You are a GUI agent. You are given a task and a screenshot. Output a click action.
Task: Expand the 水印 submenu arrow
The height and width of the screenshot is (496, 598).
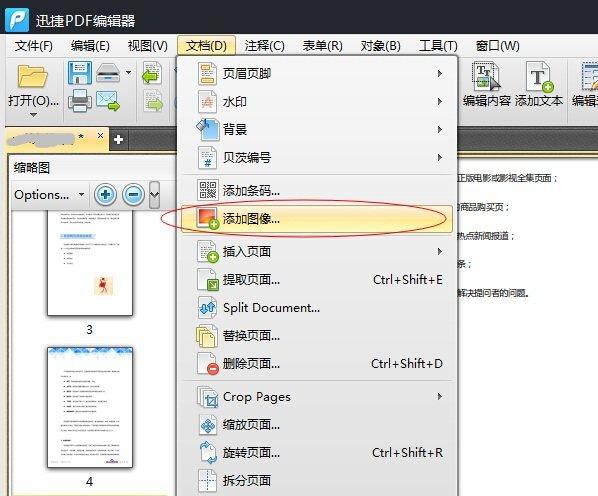point(440,102)
